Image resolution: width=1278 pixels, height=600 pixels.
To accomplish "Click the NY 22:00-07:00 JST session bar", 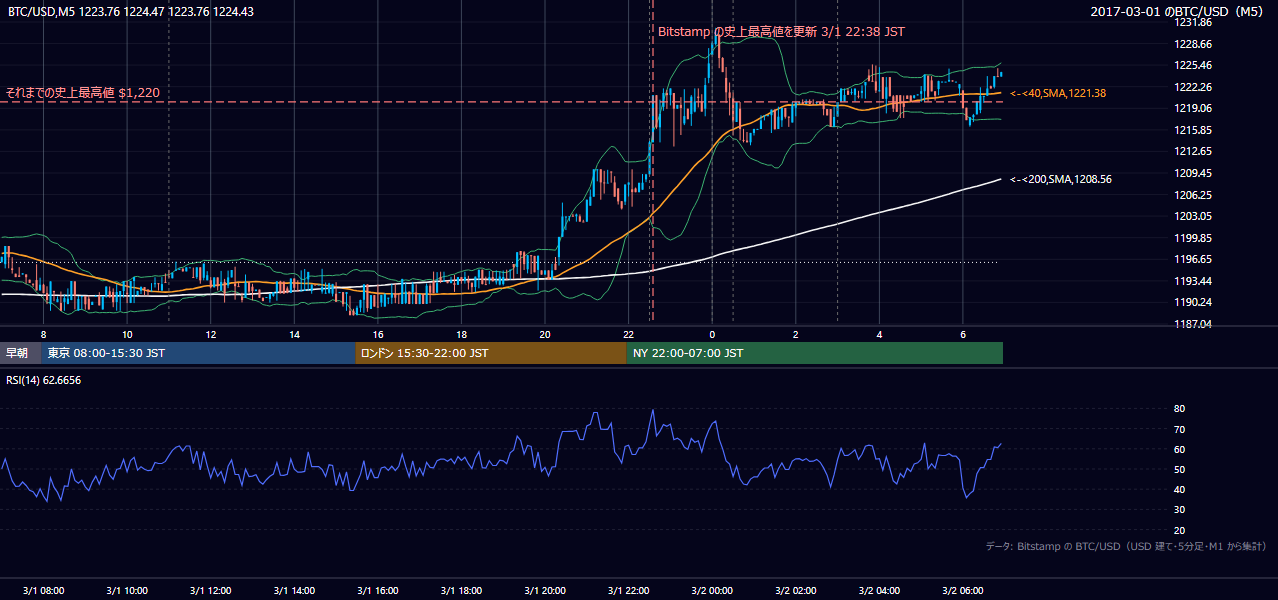I will point(814,353).
